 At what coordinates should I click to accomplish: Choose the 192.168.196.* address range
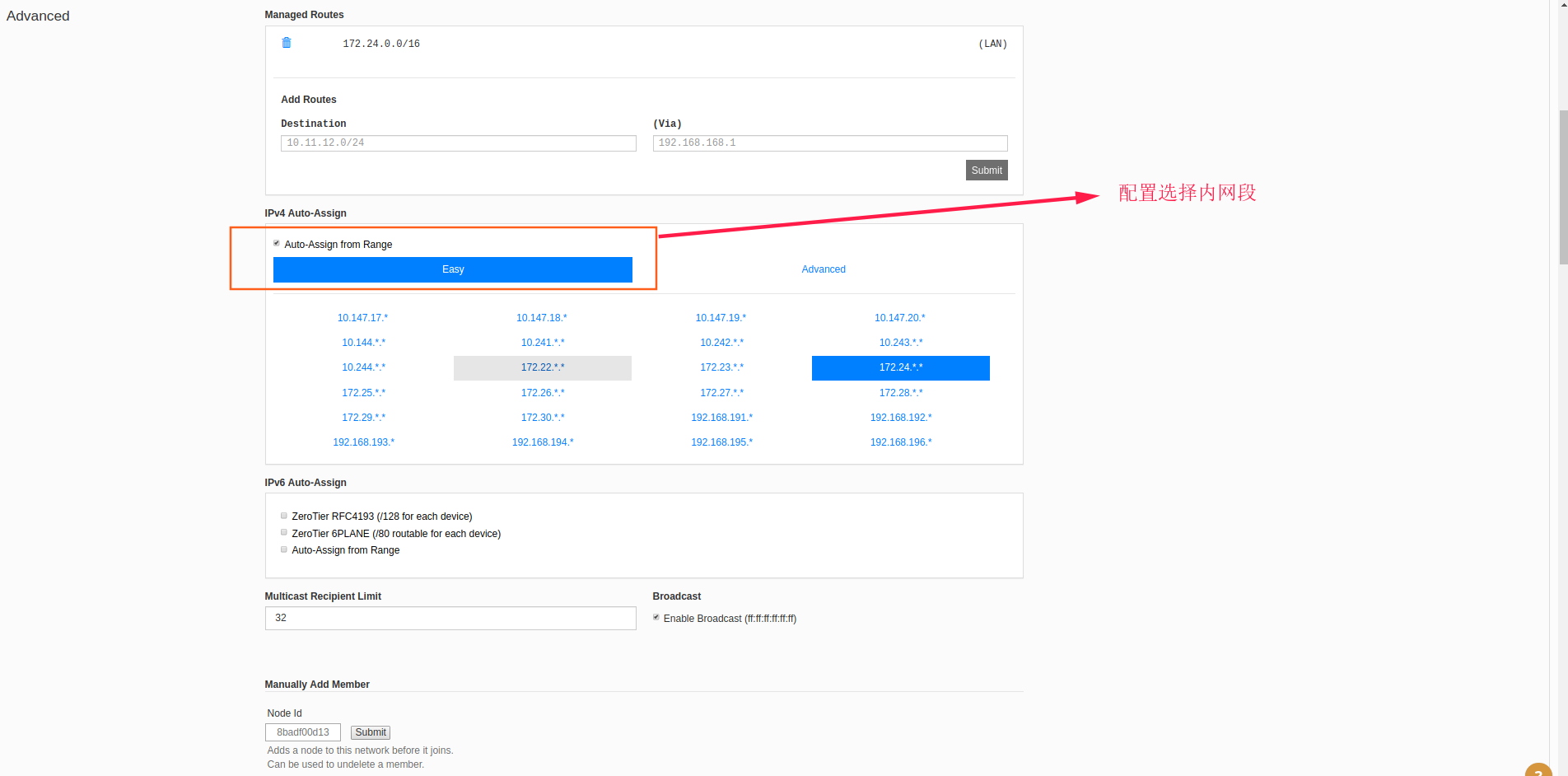click(900, 442)
